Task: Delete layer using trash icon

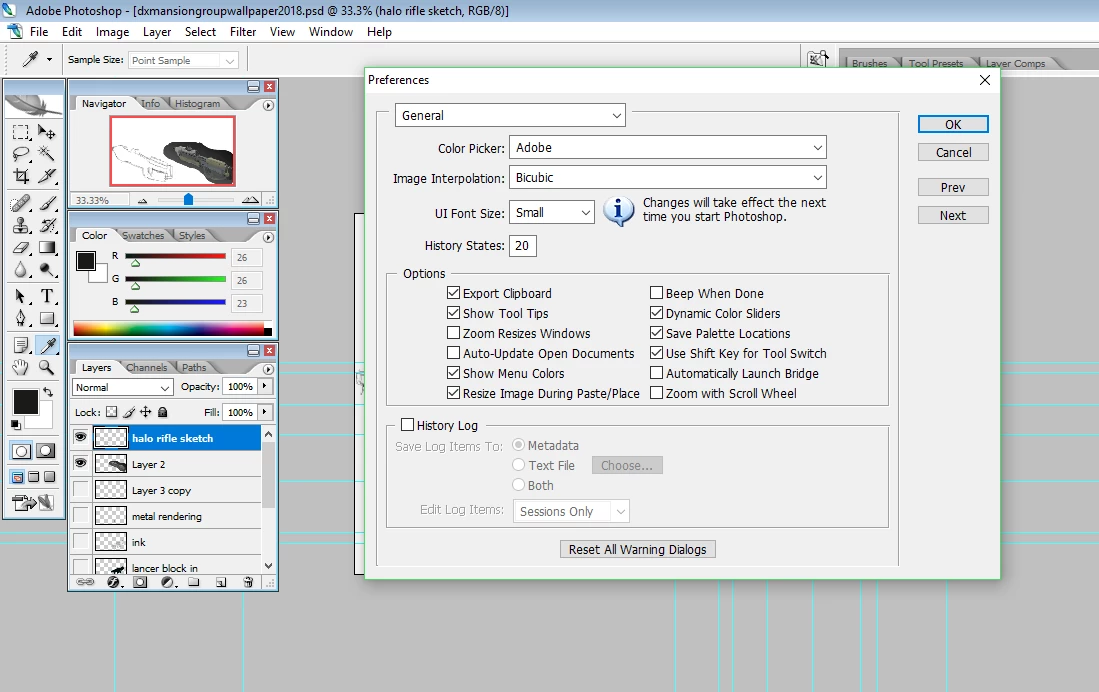Action: tap(247, 582)
